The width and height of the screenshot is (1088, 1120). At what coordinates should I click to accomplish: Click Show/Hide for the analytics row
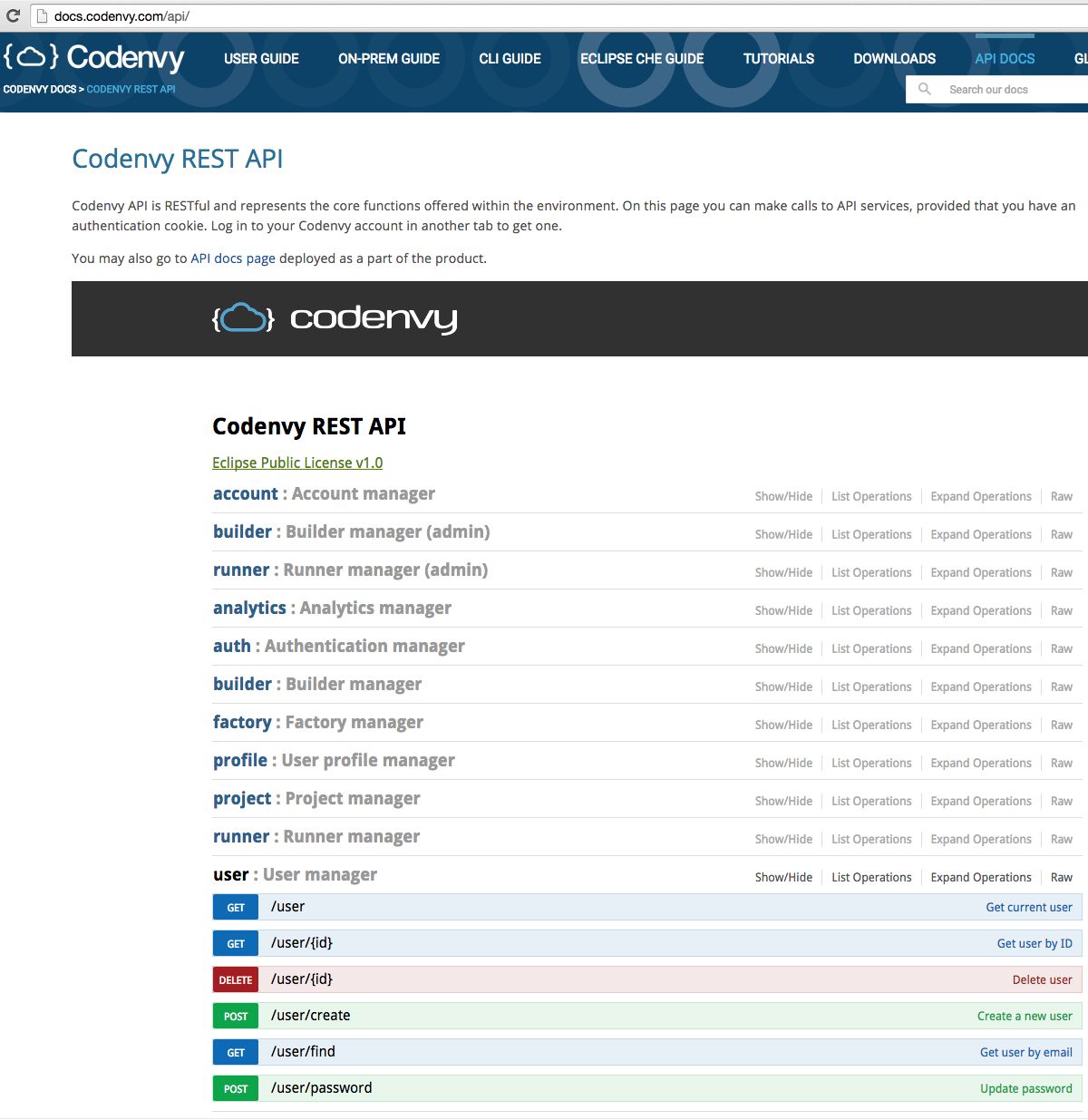point(783,610)
